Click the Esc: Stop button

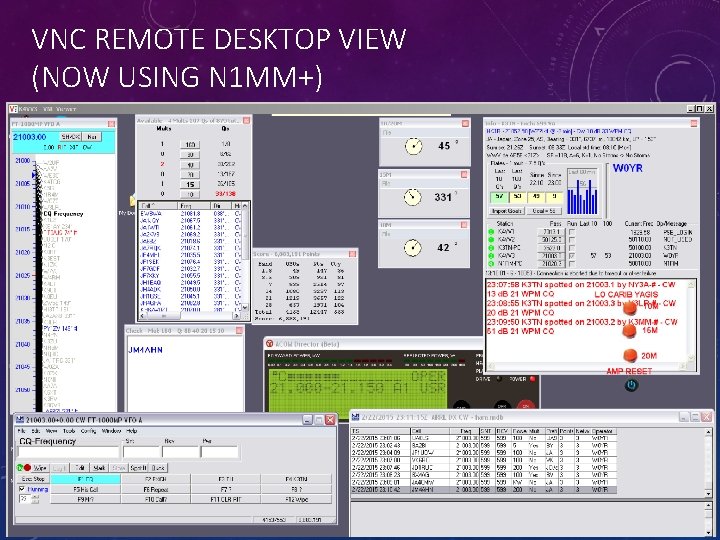(x=33, y=479)
